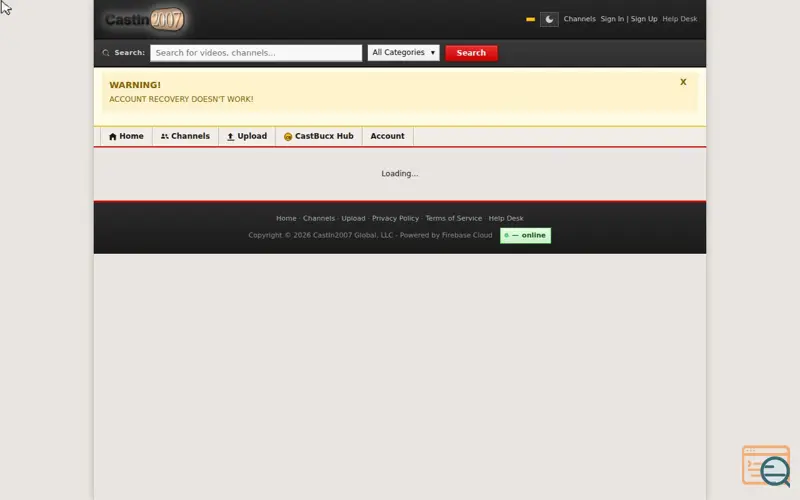800x500 pixels.
Task: Click the Loading... text
Action: (399, 173)
